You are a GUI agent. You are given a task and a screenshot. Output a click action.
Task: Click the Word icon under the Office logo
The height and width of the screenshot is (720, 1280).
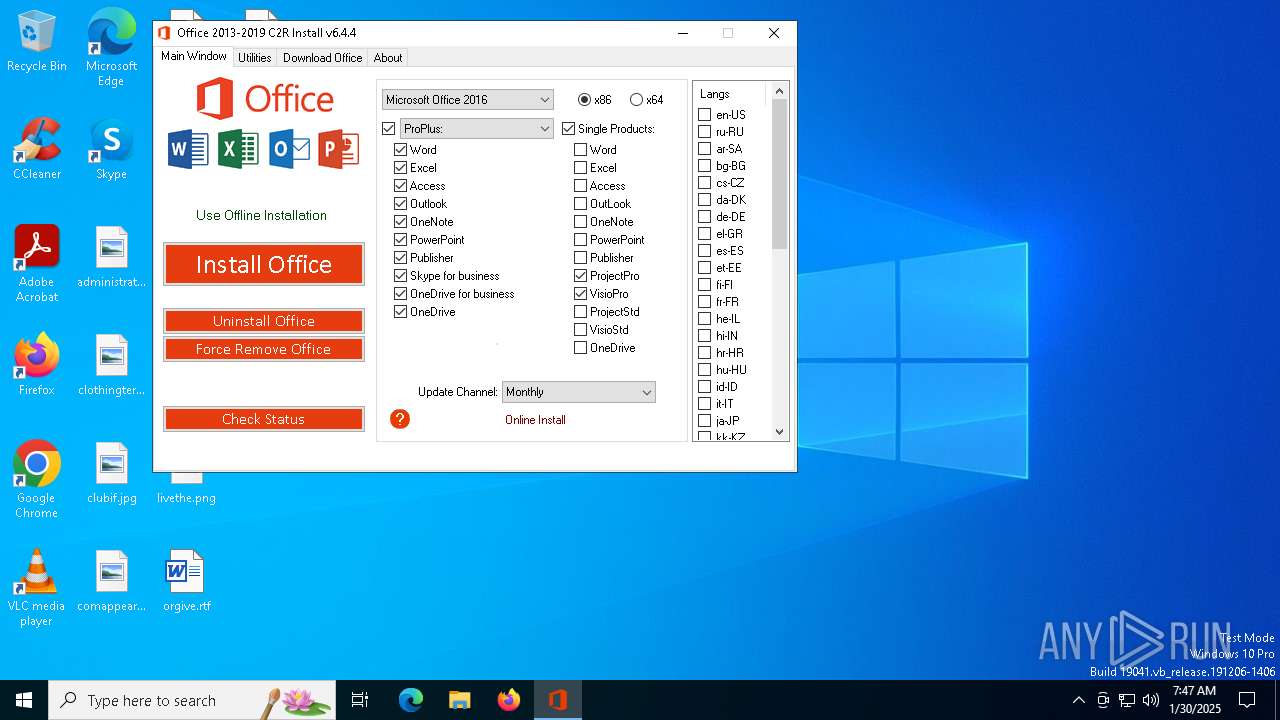pyautogui.click(x=188, y=150)
